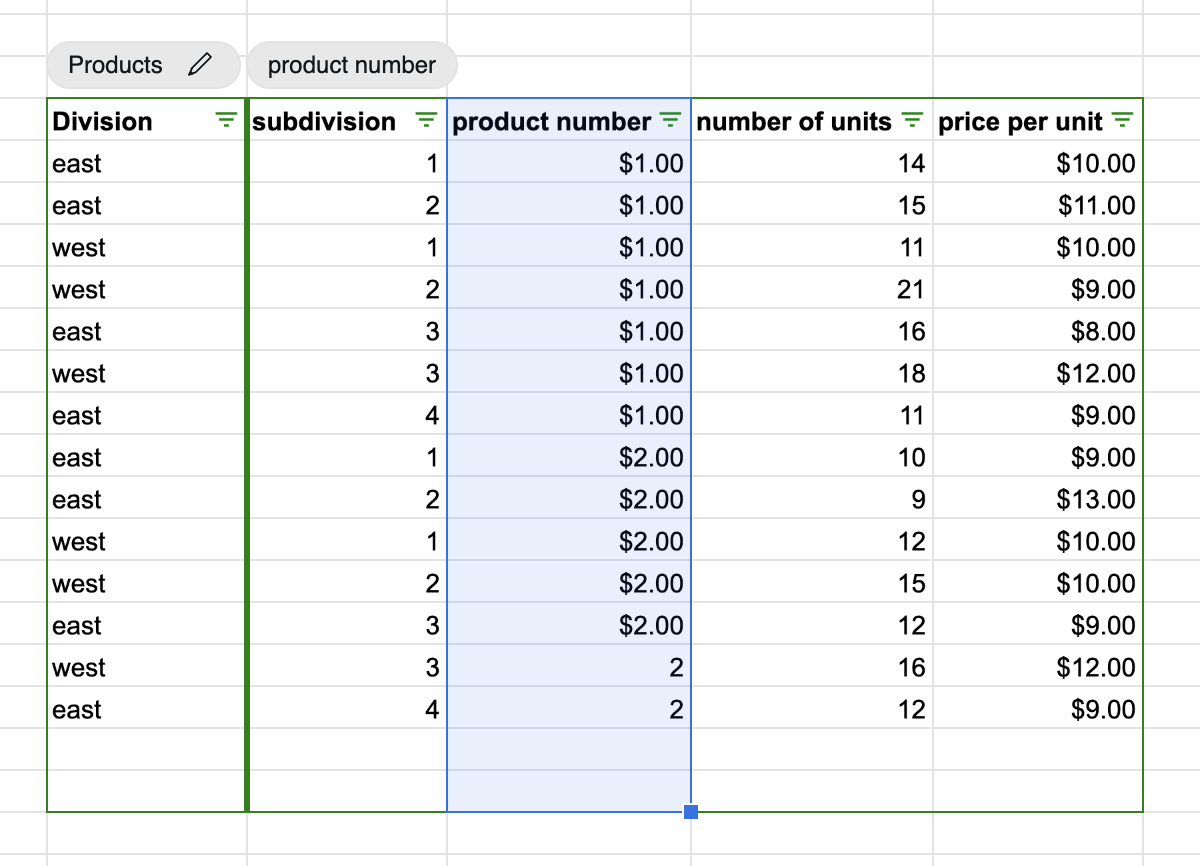Open the number of units filter icon
Viewport: 1200px width, 866px height.
(912, 121)
